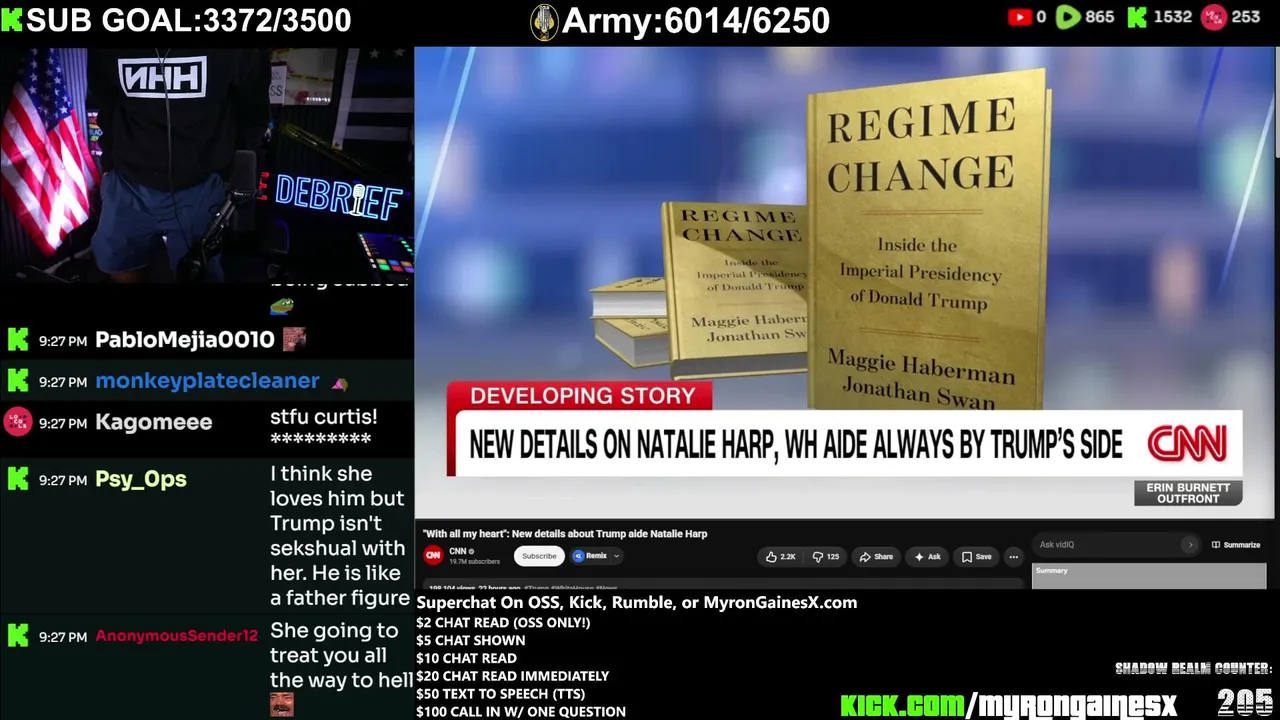1280x720 pixels.
Task: Expand the Remix dropdown arrow
Action: pos(616,556)
